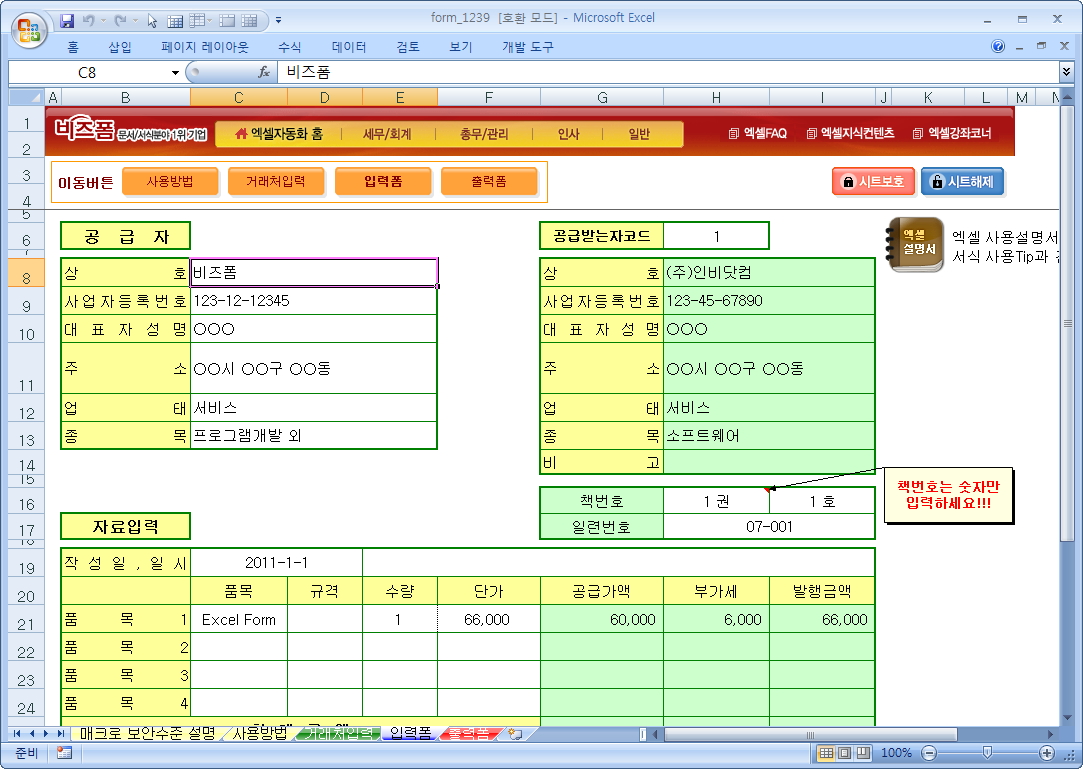Select Normal view button in status bar

tap(827, 753)
